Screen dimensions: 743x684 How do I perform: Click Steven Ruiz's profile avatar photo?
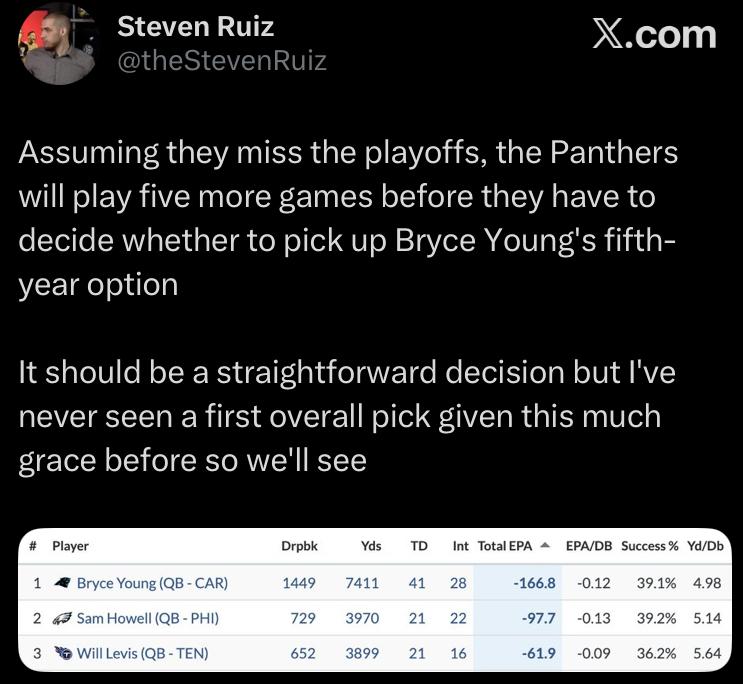58,45
